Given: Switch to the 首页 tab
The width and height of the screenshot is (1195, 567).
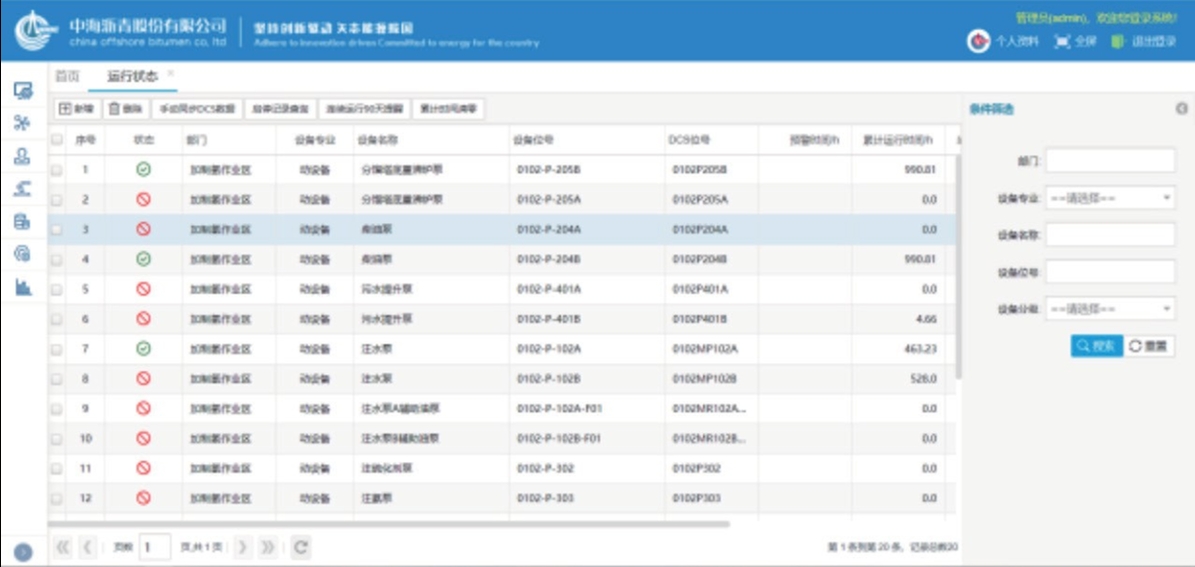Looking at the screenshot, I should 67,76.
